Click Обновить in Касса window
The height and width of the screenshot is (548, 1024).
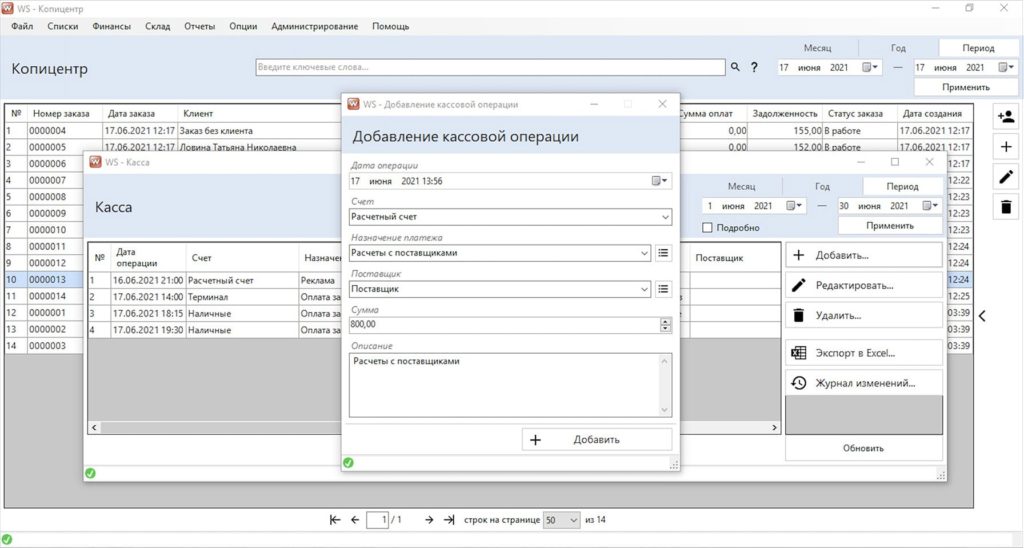pyautogui.click(x=863, y=448)
